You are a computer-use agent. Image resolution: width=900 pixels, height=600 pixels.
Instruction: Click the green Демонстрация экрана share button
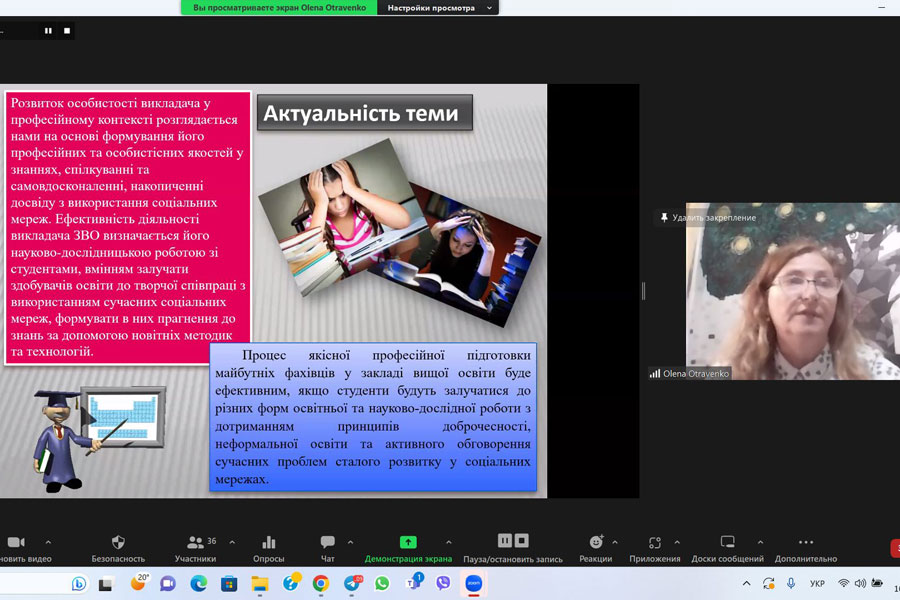(408, 543)
